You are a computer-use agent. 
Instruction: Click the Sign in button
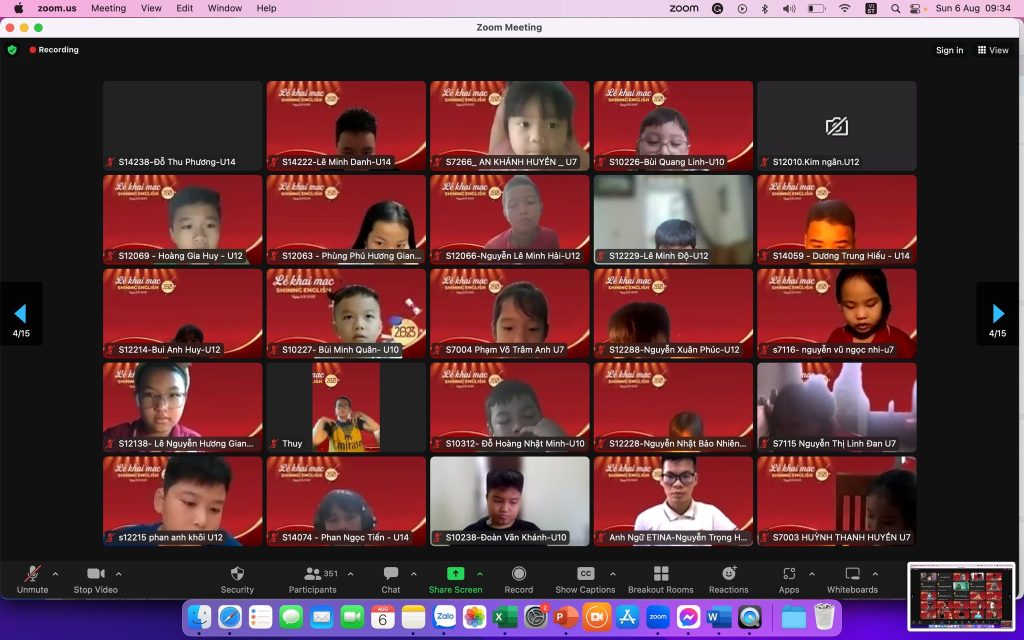click(x=949, y=50)
